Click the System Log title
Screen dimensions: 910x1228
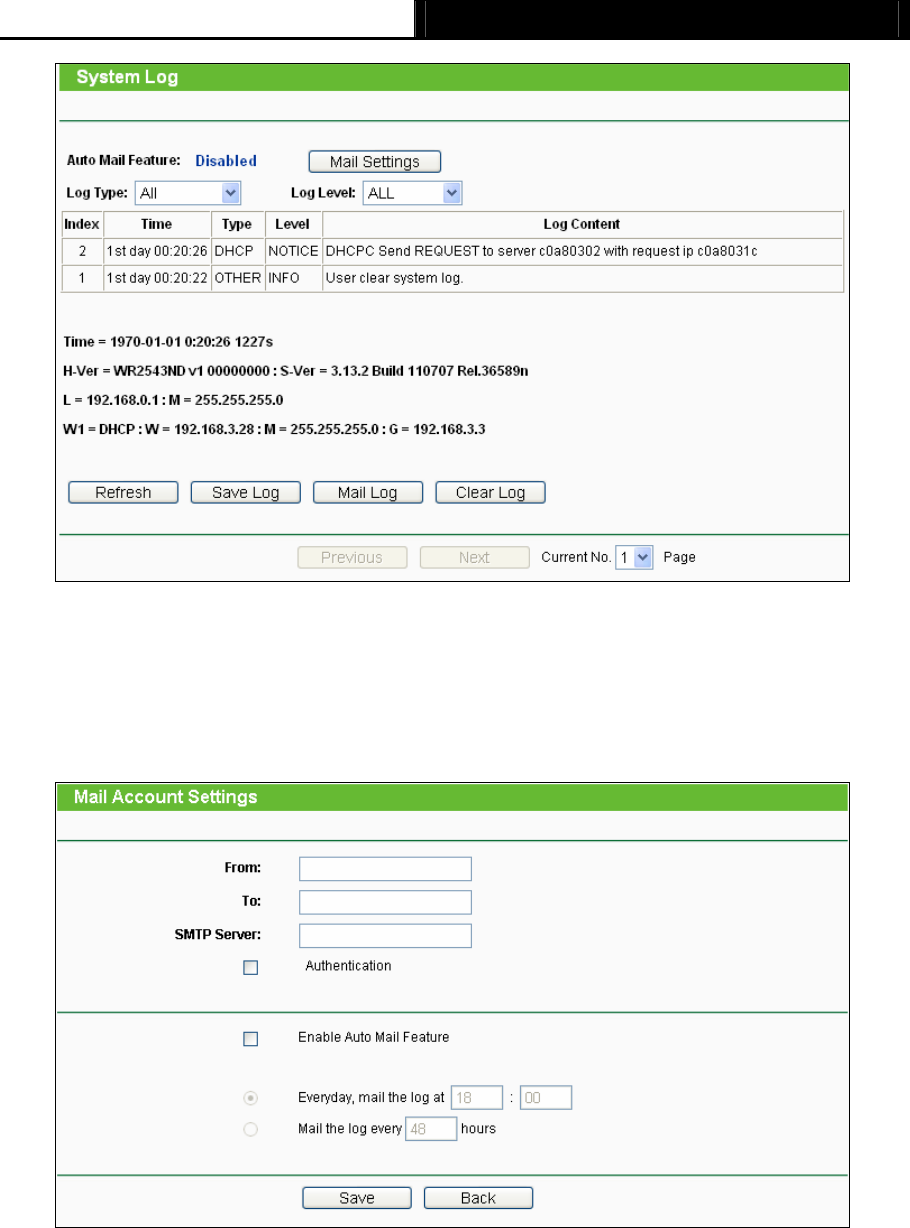click(128, 78)
